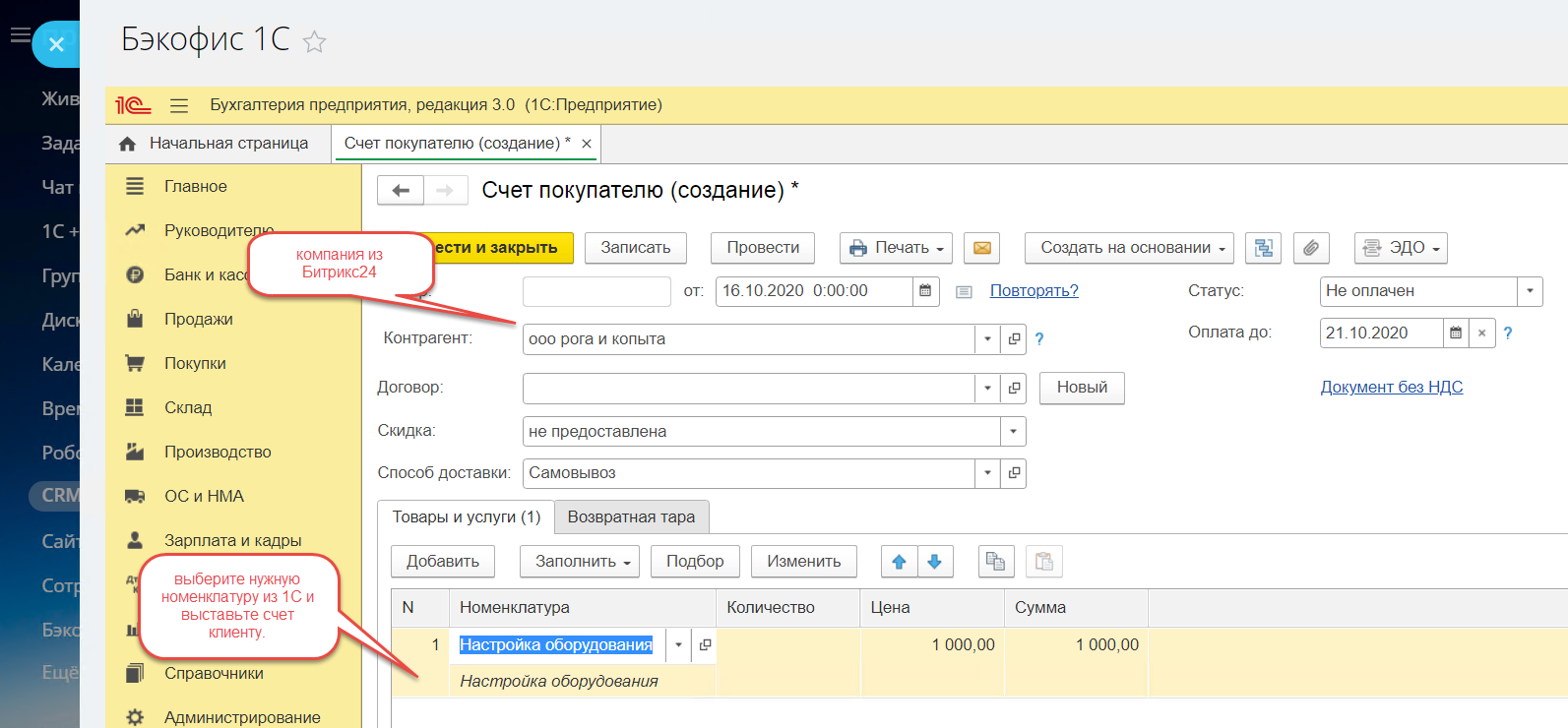Open the calendar for Оплата до
Viewport: 1568px width, 728px height.
click(1456, 334)
